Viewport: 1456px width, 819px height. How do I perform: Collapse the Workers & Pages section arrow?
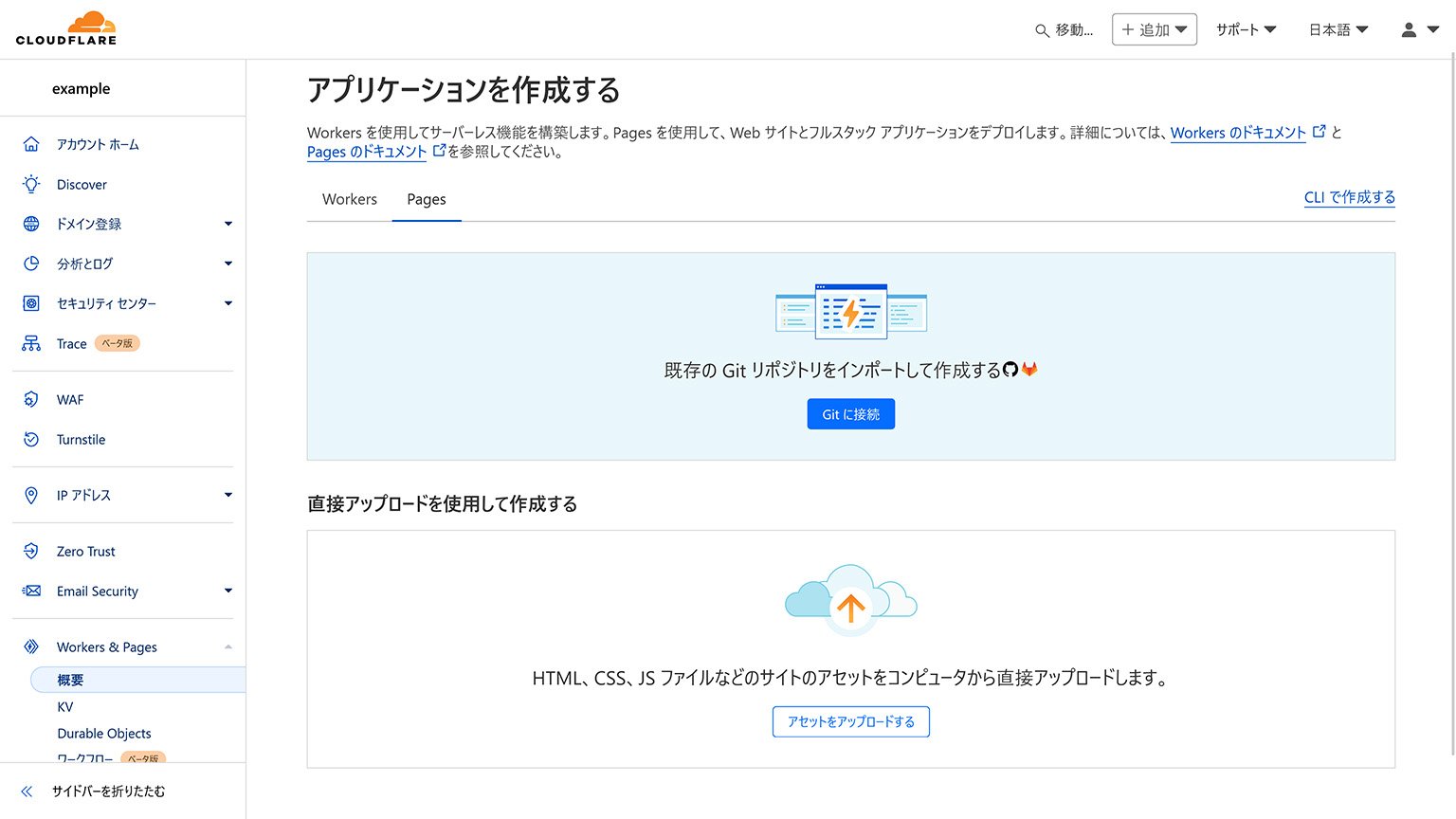tap(227, 646)
